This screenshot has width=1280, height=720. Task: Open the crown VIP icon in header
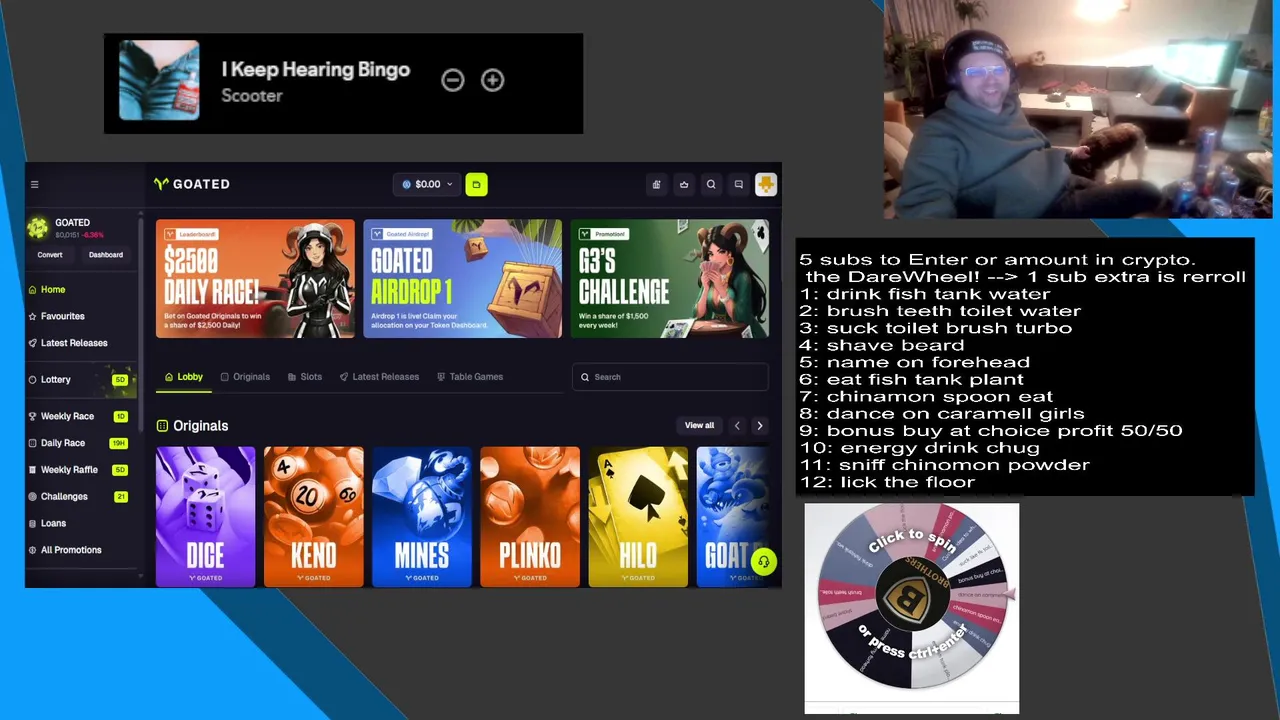pyautogui.click(x=684, y=184)
